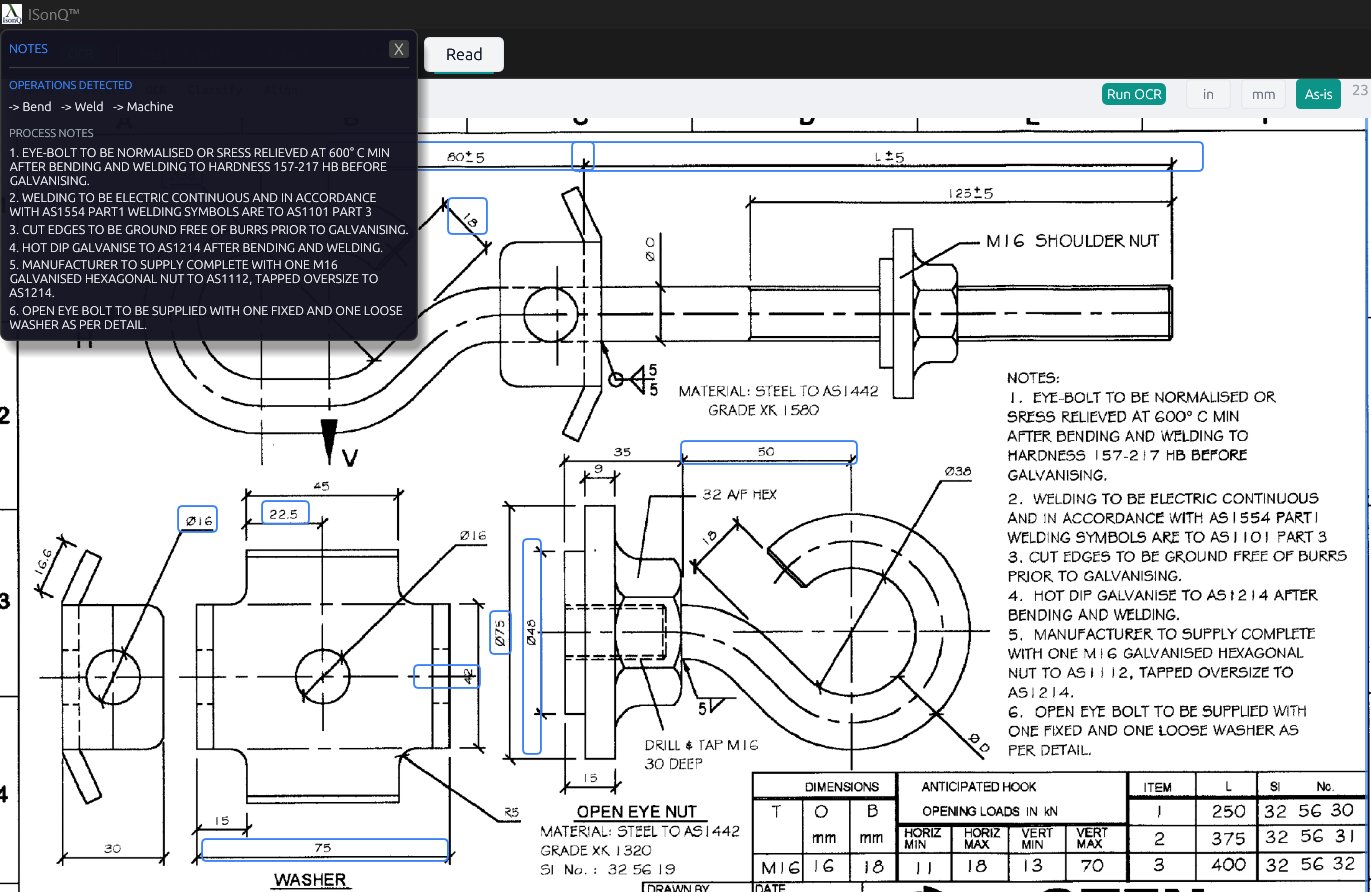Viewport: 1371px width, 892px height.
Task: Click the ISonQ logo in the title bar
Action: pos(11,13)
